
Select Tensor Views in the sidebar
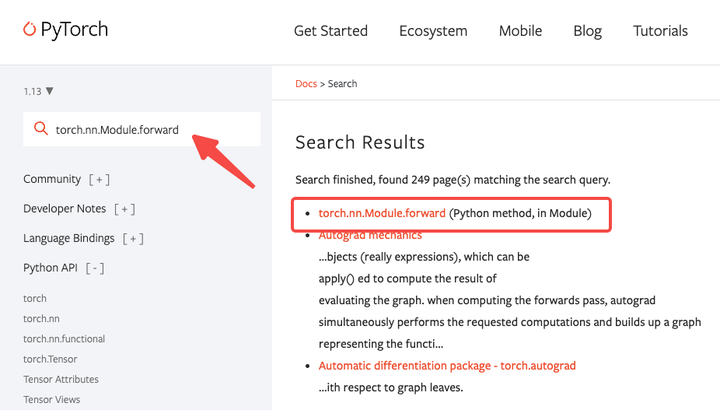(x=51, y=399)
